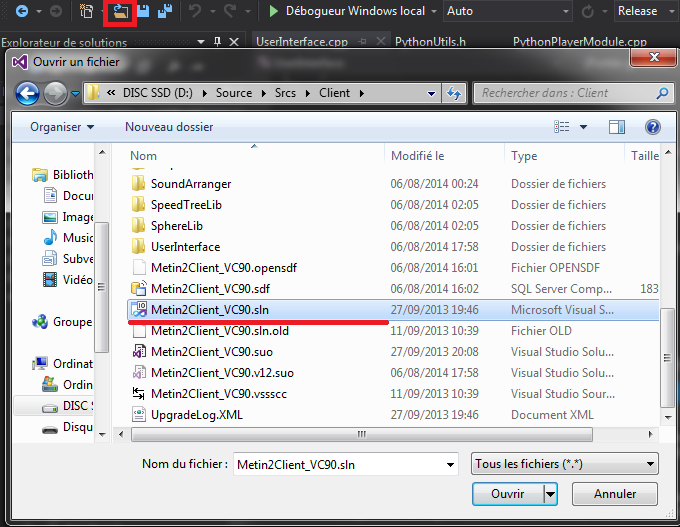Image resolution: width=680 pixels, height=527 pixels.
Task: Click the Navigate Forward toolbar icon
Action: 56,11
